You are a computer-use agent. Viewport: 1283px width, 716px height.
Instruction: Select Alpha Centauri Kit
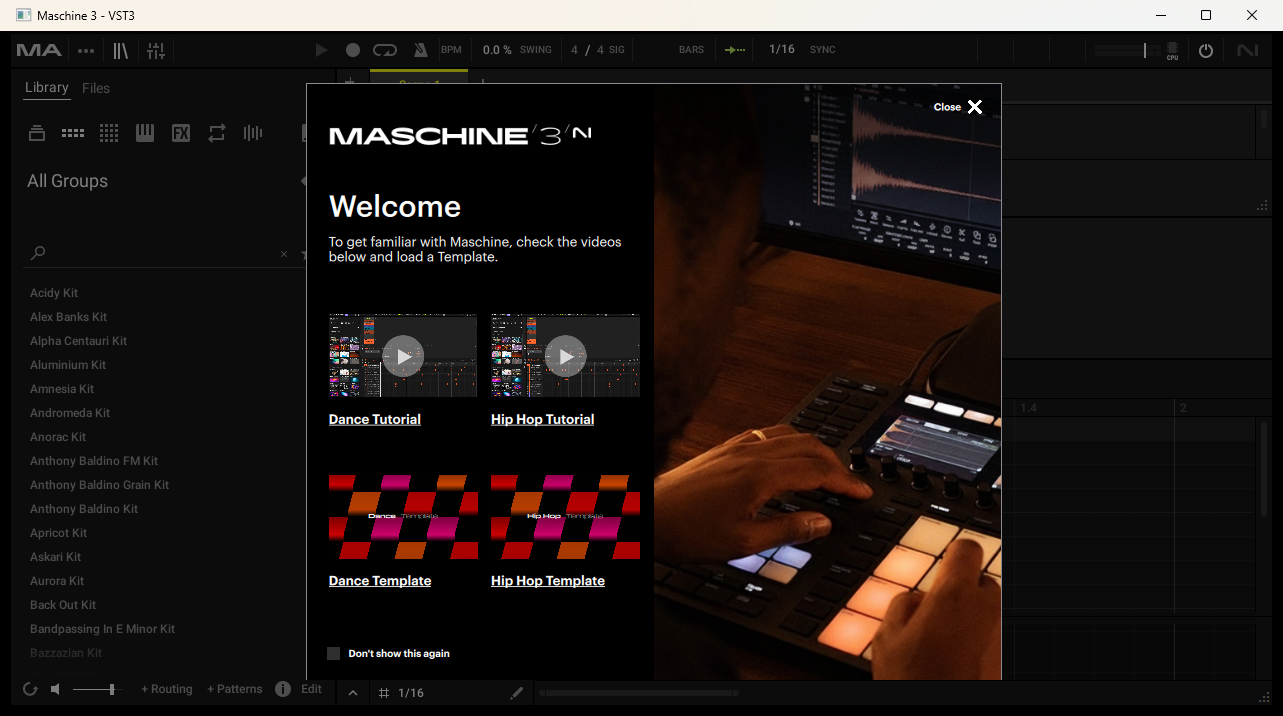pyautogui.click(x=78, y=341)
